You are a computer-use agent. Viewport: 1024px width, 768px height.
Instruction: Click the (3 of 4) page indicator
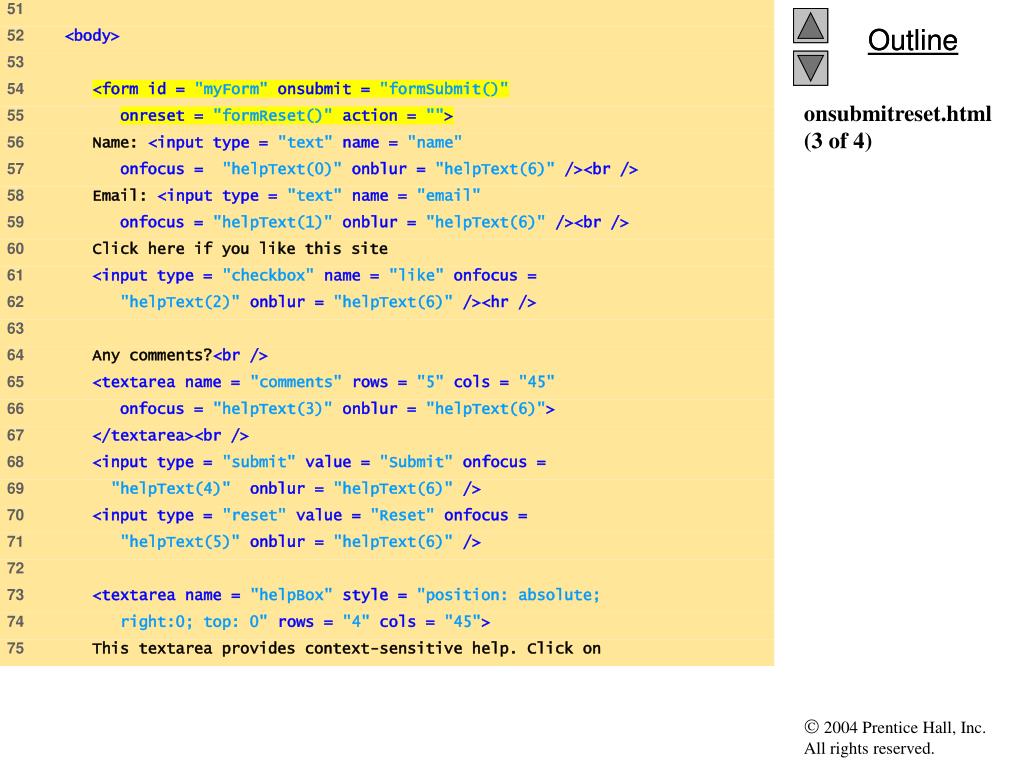click(837, 140)
